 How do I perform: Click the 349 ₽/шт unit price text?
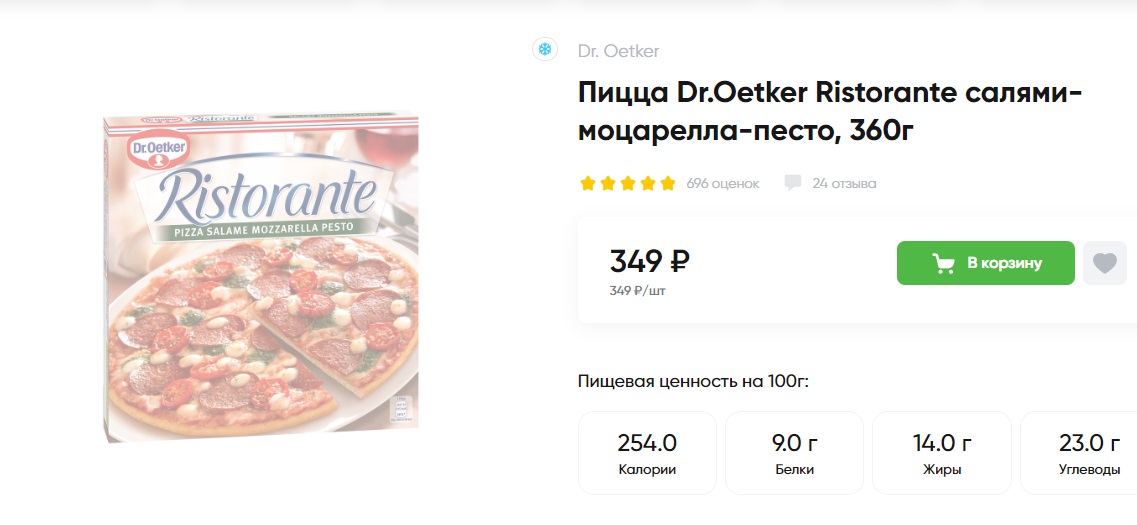pos(637,291)
